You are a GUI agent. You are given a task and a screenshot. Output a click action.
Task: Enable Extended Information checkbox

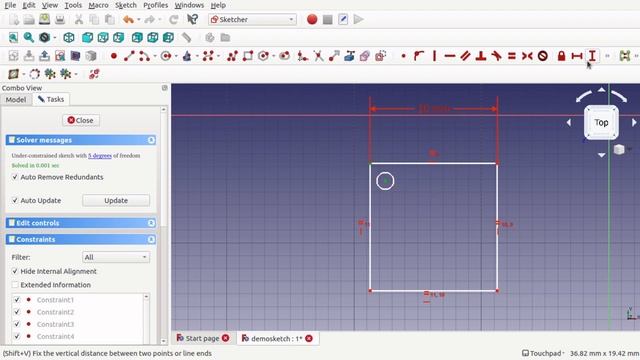[15, 285]
